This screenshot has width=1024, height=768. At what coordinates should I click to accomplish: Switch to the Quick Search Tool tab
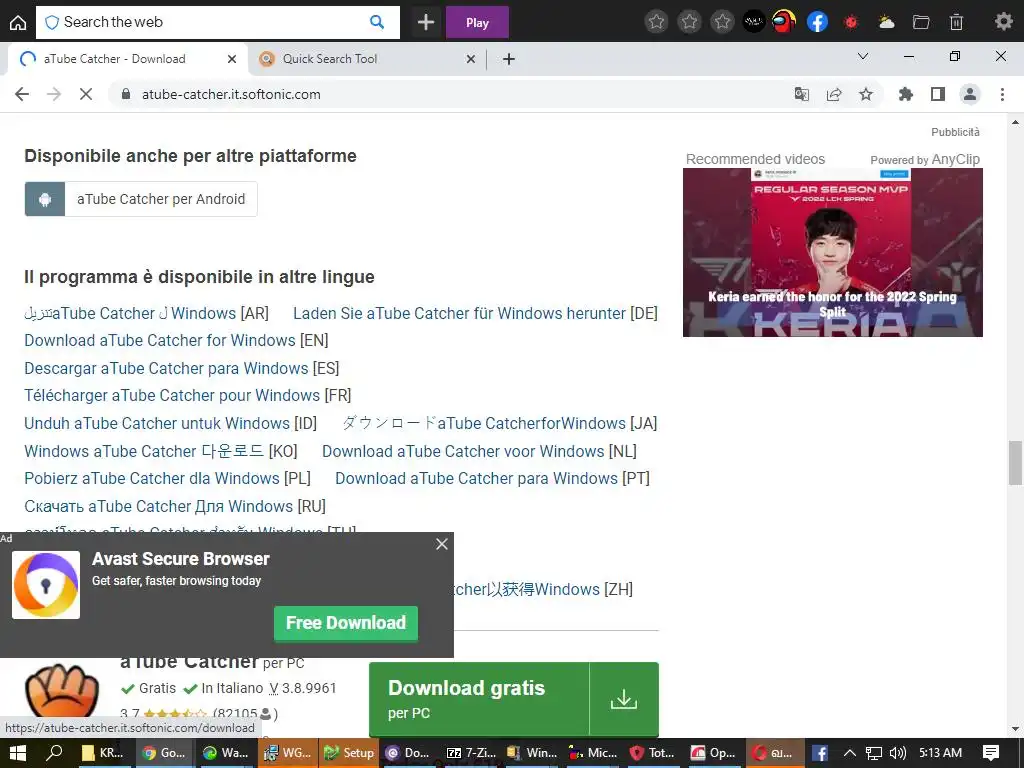(366, 59)
